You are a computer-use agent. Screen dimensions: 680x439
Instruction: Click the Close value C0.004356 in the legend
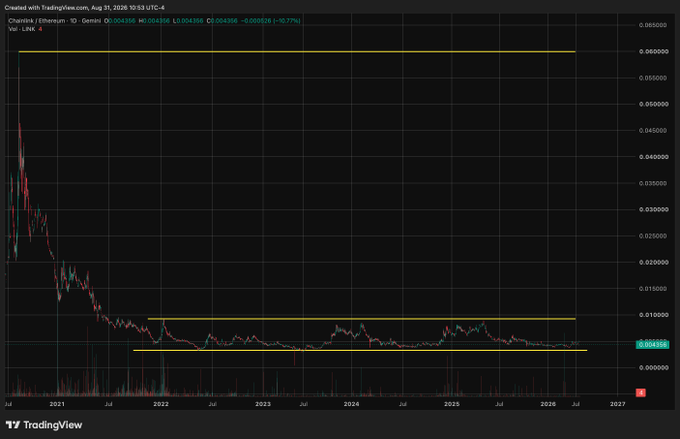(x=222, y=21)
